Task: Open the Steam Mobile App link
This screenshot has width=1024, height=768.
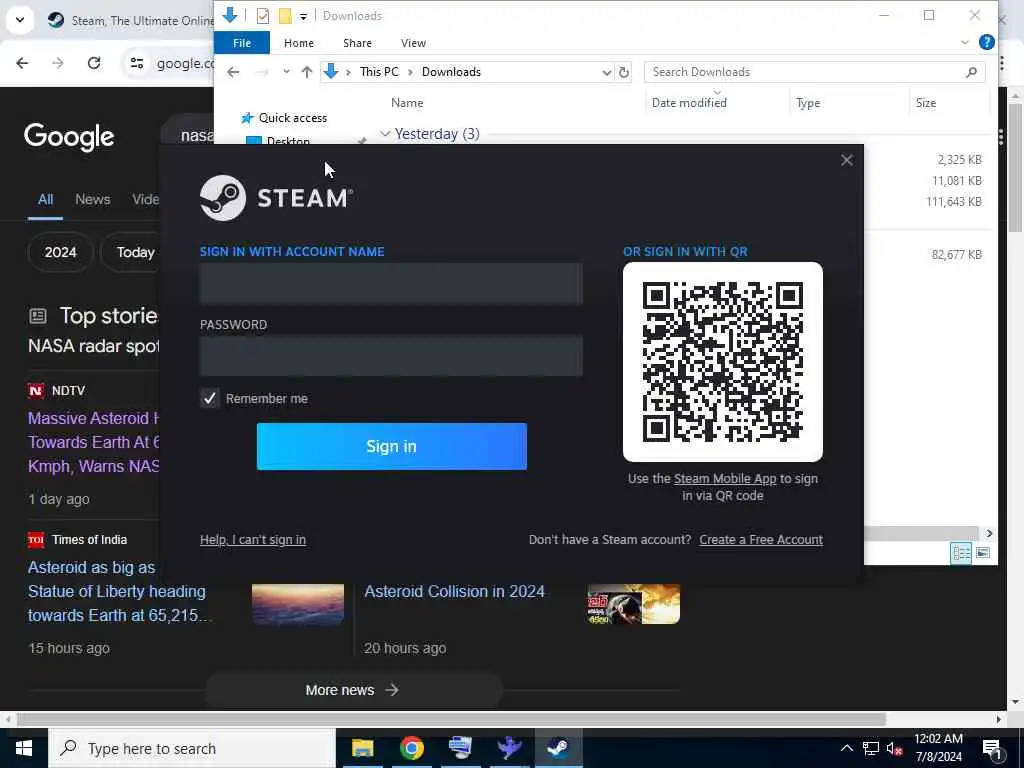Action: (725, 479)
